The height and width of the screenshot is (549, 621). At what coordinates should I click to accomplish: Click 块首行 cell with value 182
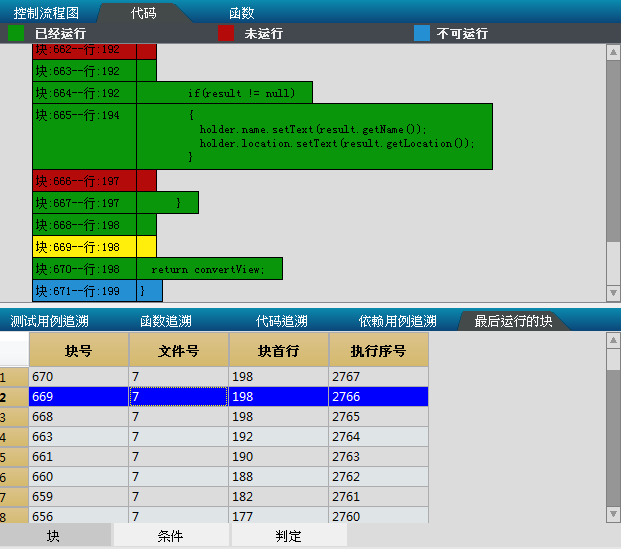pos(278,496)
